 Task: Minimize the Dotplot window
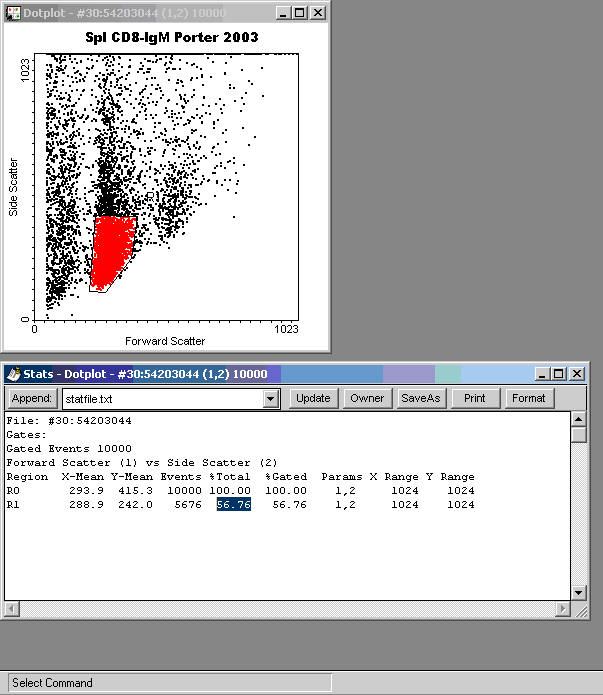point(285,13)
